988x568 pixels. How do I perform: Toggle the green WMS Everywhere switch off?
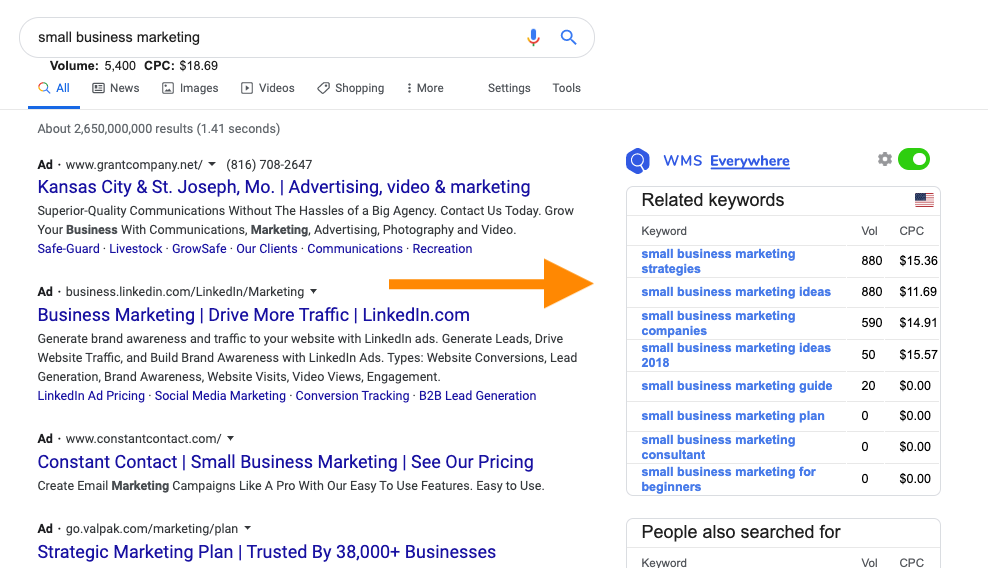pos(914,159)
